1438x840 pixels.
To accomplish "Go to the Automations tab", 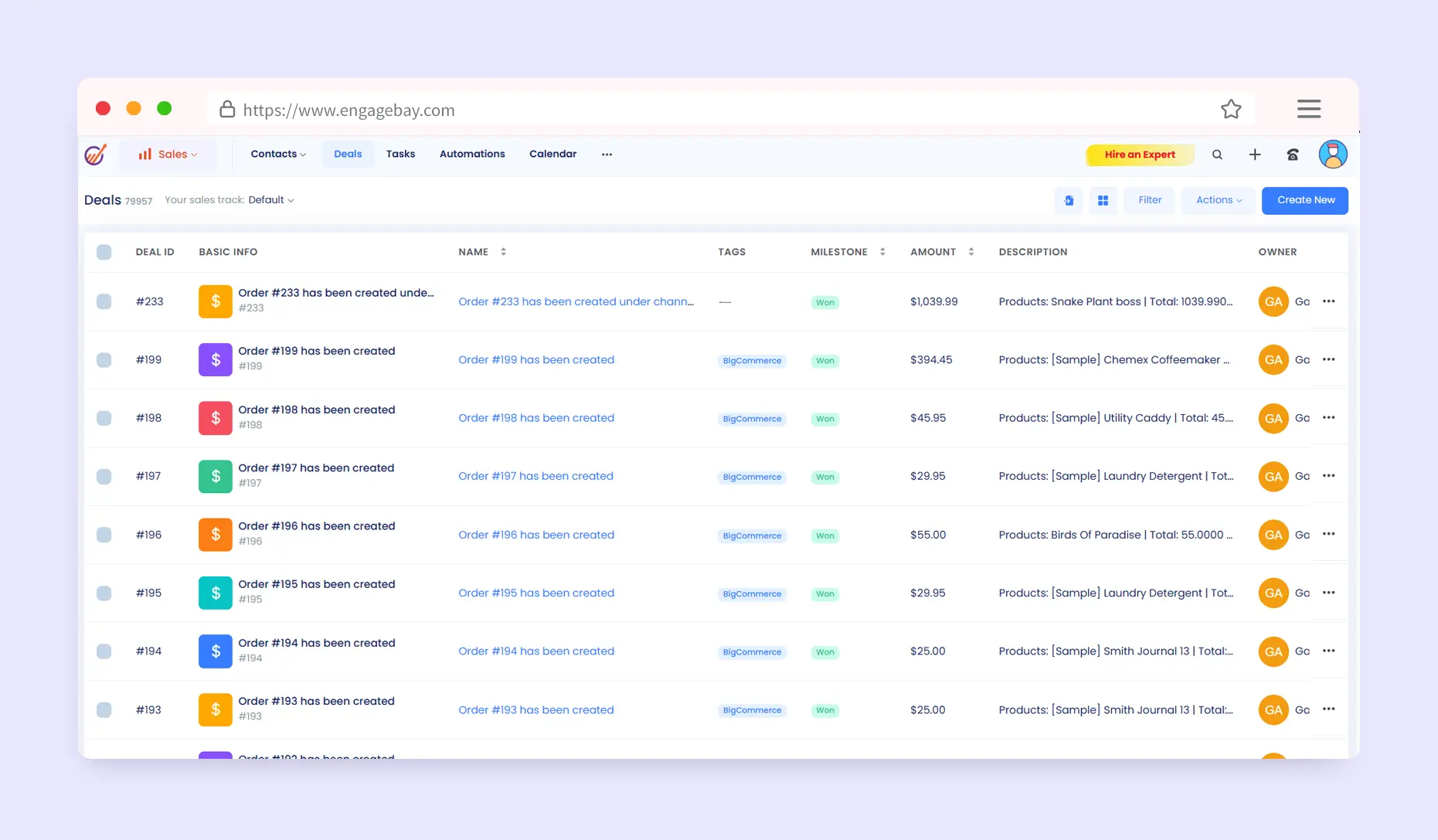I will pos(472,154).
